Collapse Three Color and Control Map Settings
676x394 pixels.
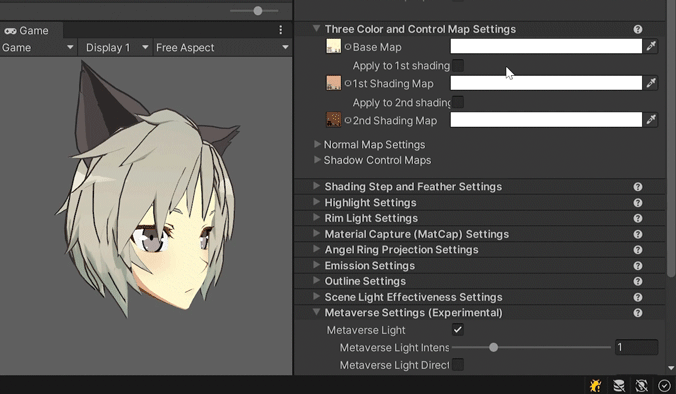316,28
